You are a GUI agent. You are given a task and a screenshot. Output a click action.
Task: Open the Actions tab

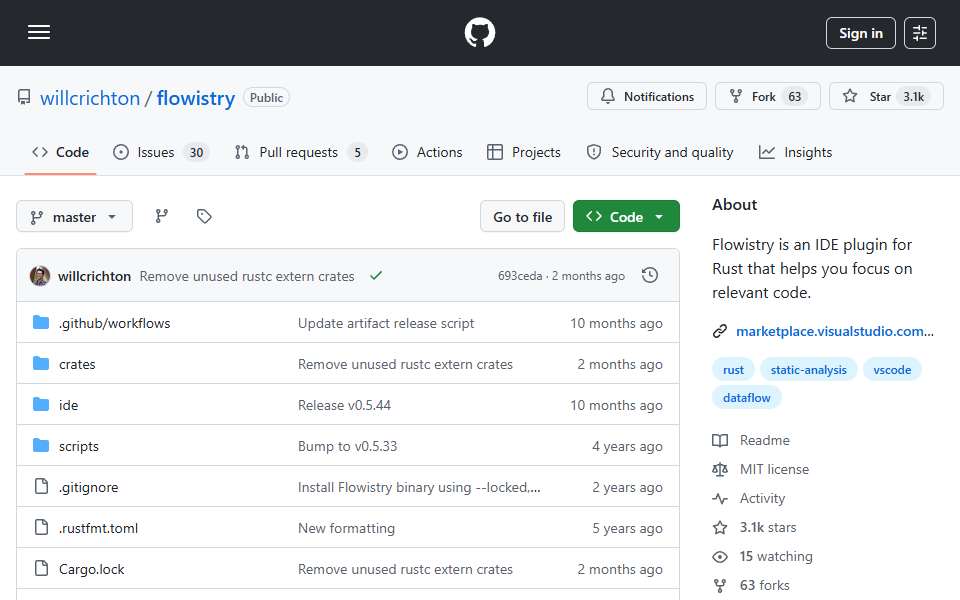[427, 152]
